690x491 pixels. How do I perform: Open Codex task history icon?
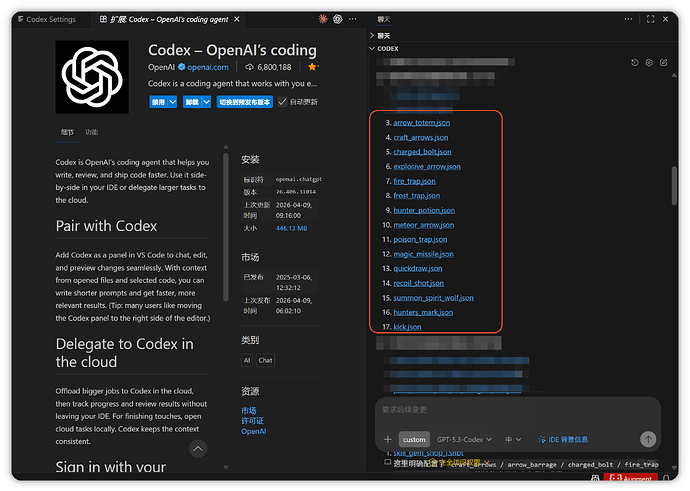click(635, 62)
